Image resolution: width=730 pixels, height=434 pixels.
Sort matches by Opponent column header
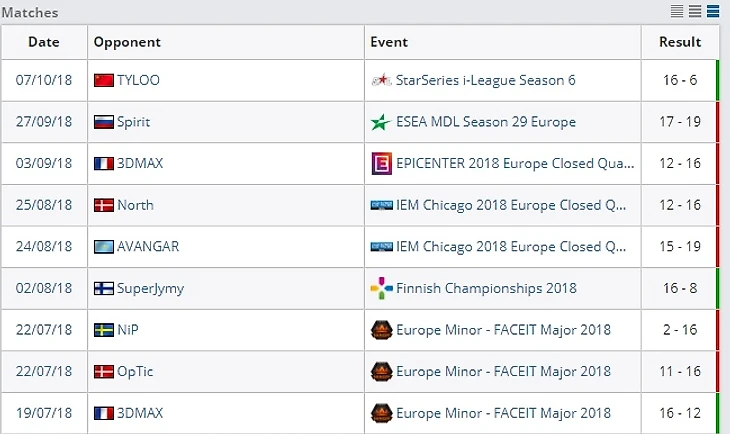127,42
